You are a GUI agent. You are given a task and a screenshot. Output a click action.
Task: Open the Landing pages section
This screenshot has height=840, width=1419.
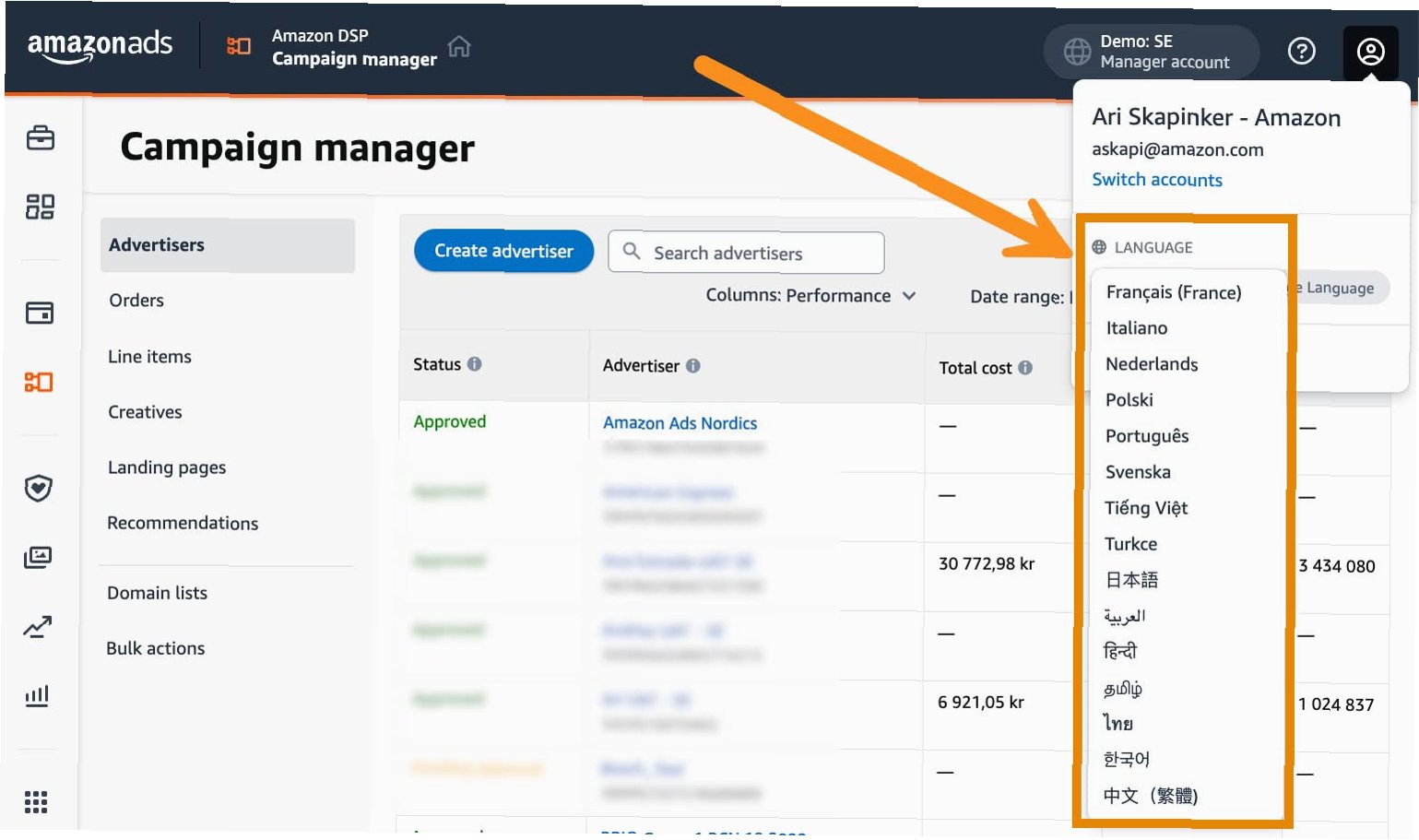click(167, 467)
